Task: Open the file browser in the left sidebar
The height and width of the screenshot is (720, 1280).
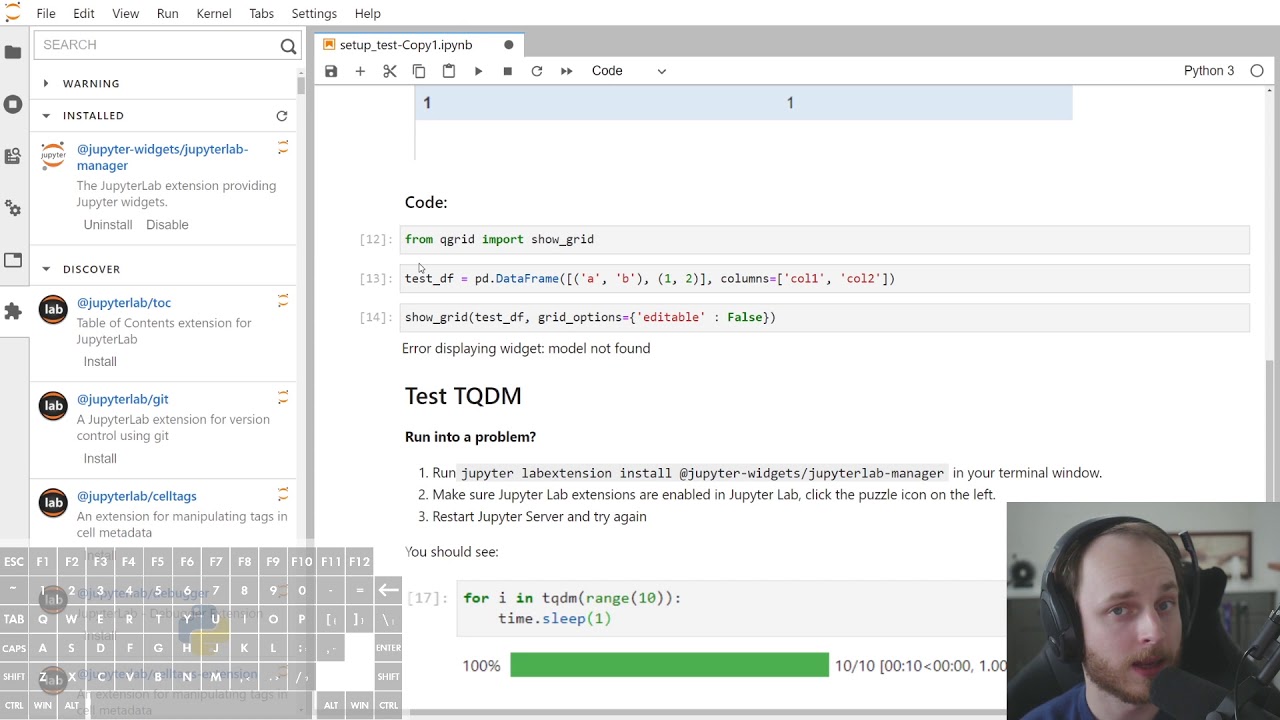Action: 13,52
